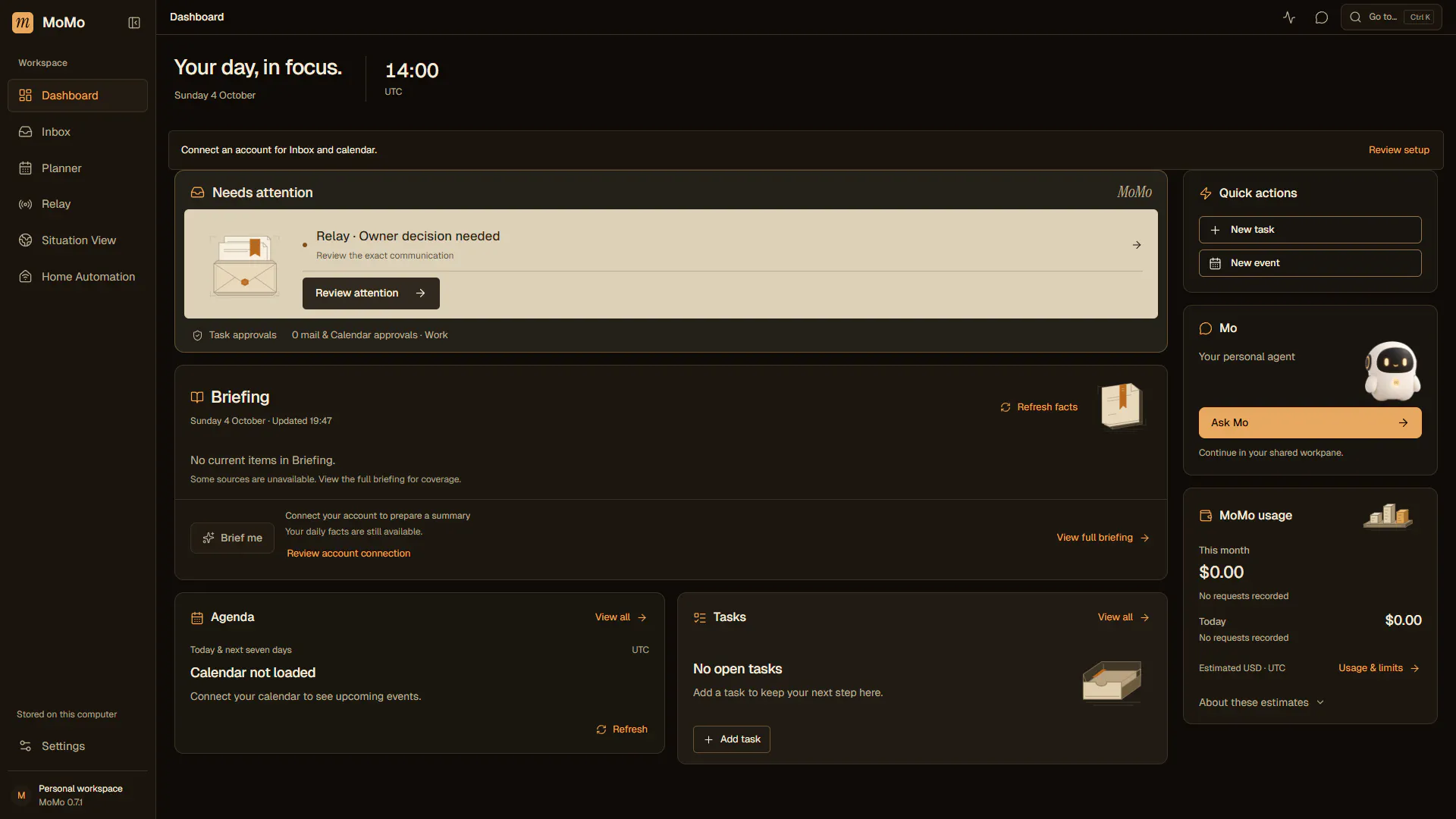Open Planner from the sidebar
Image resolution: width=1456 pixels, height=819 pixels.
pyautogui.click(x=77, y=168)
